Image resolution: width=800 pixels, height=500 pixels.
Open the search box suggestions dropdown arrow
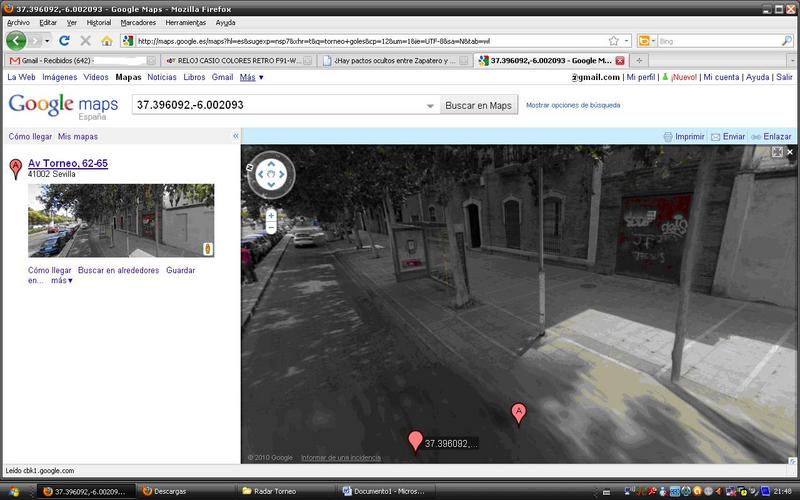point(430,105)
